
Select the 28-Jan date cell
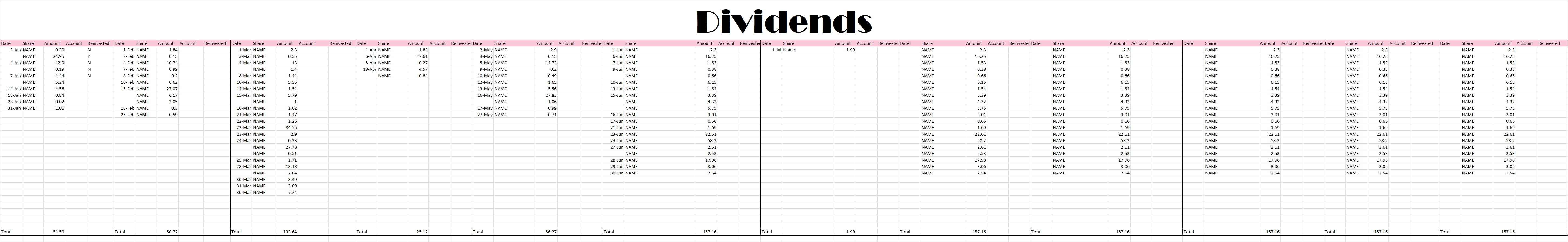[x=11, y=102]
